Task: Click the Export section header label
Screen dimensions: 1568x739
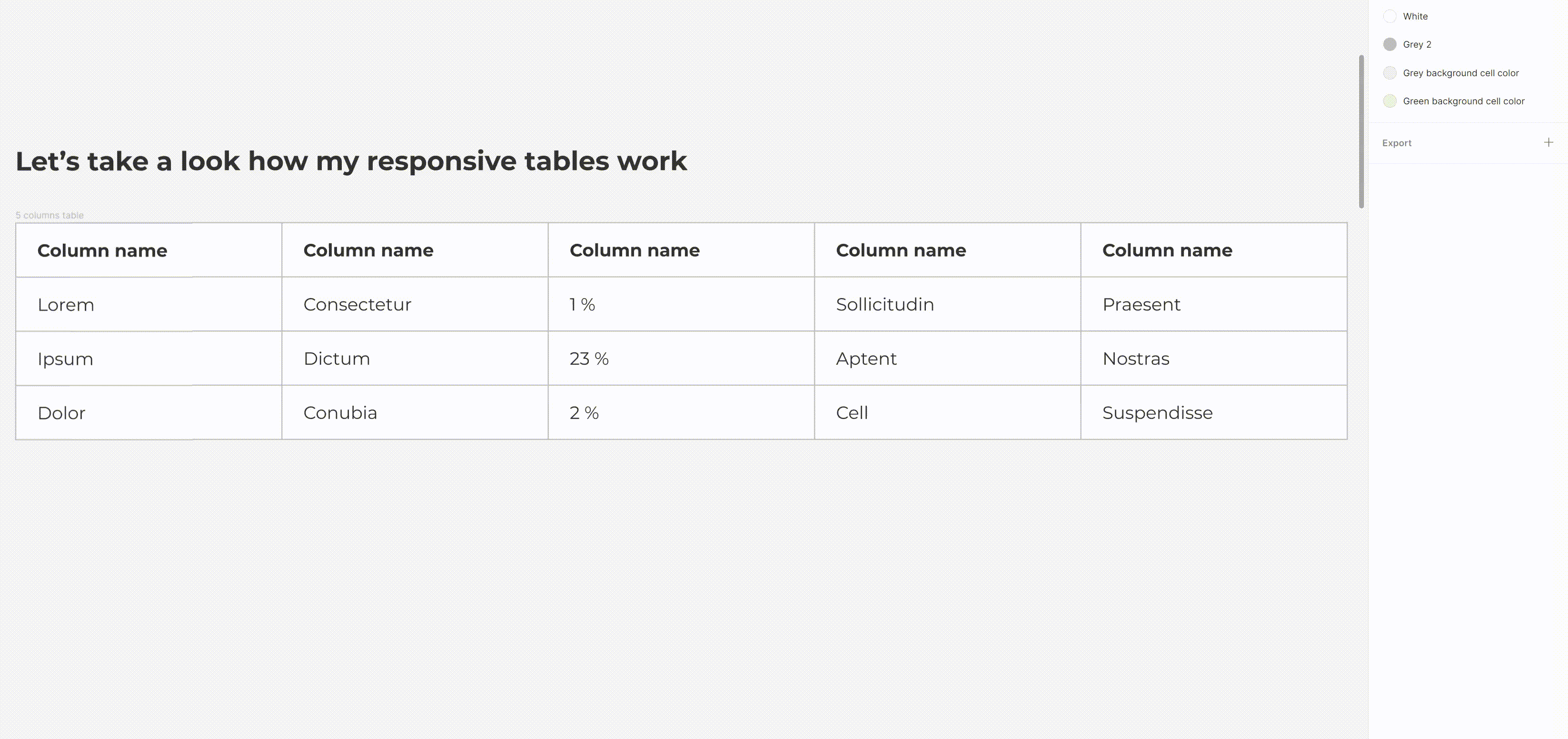Action: [1396, 143]
